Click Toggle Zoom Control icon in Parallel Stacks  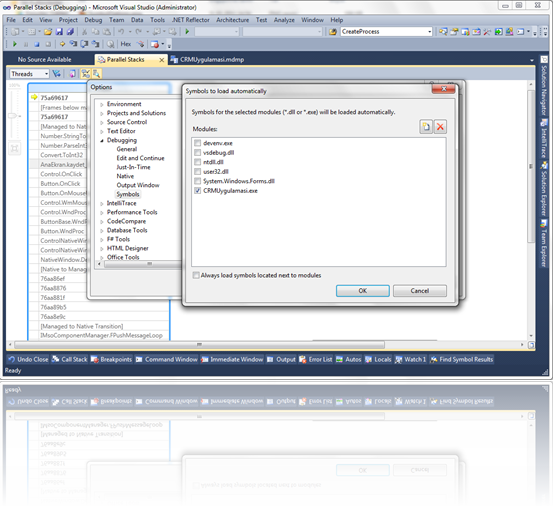click(x=96, y=74)
